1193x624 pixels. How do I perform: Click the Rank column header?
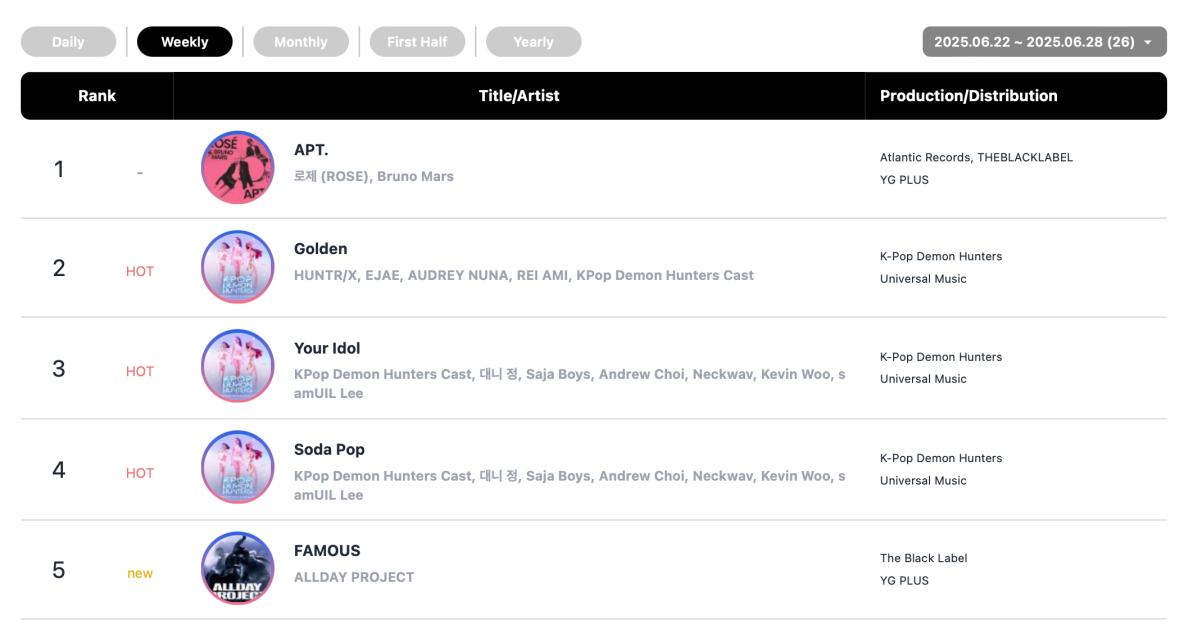(x=97, y=96)
